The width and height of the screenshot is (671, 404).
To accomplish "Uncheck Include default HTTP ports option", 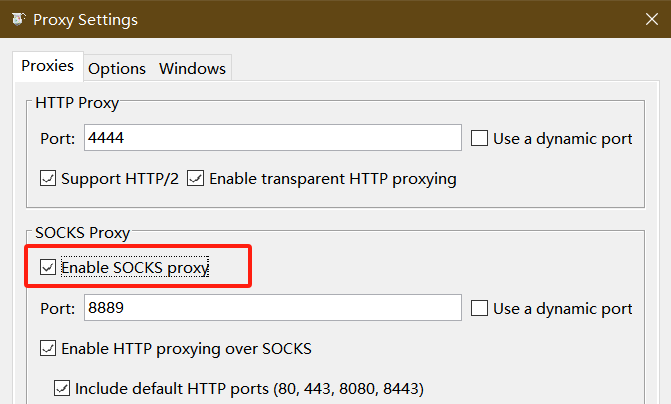I will [62, 388].
